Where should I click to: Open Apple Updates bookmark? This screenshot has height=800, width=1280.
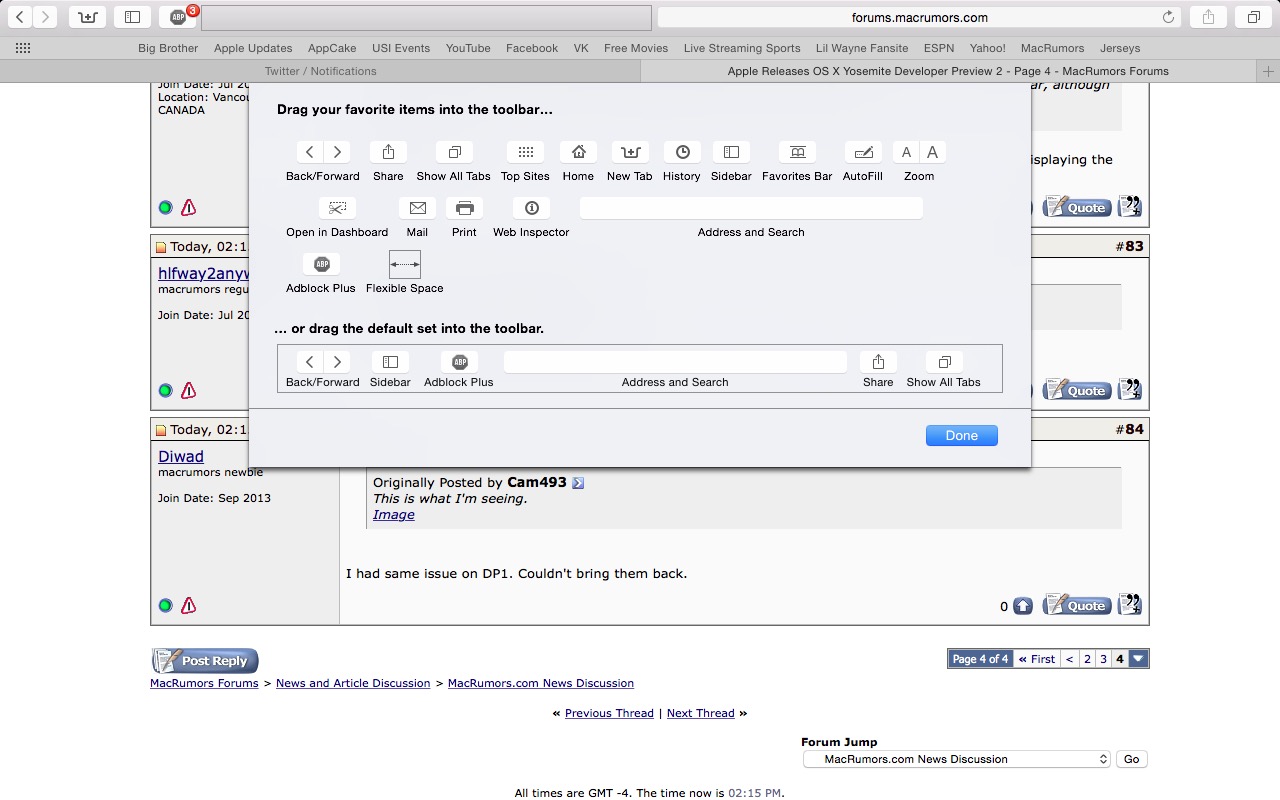(253, 48)
